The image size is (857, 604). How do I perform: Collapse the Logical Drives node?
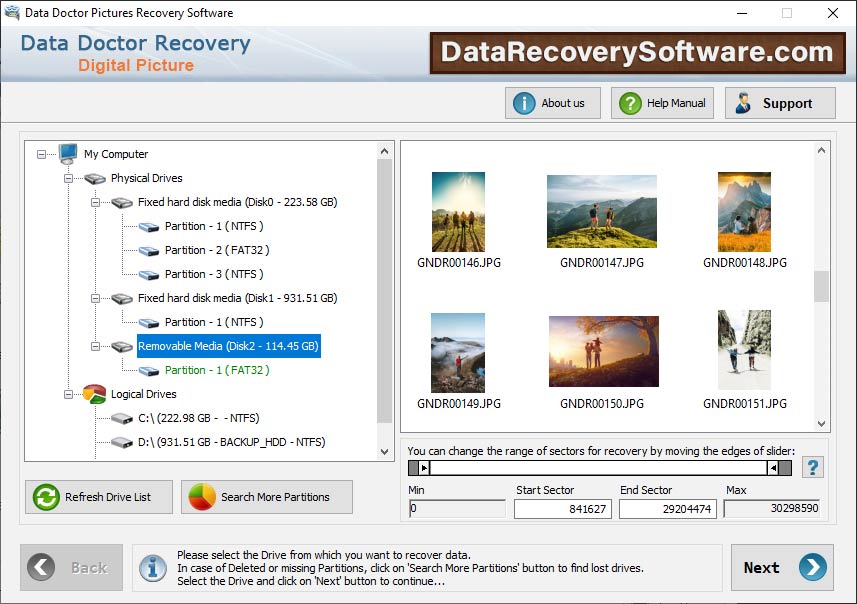point(66,392)
